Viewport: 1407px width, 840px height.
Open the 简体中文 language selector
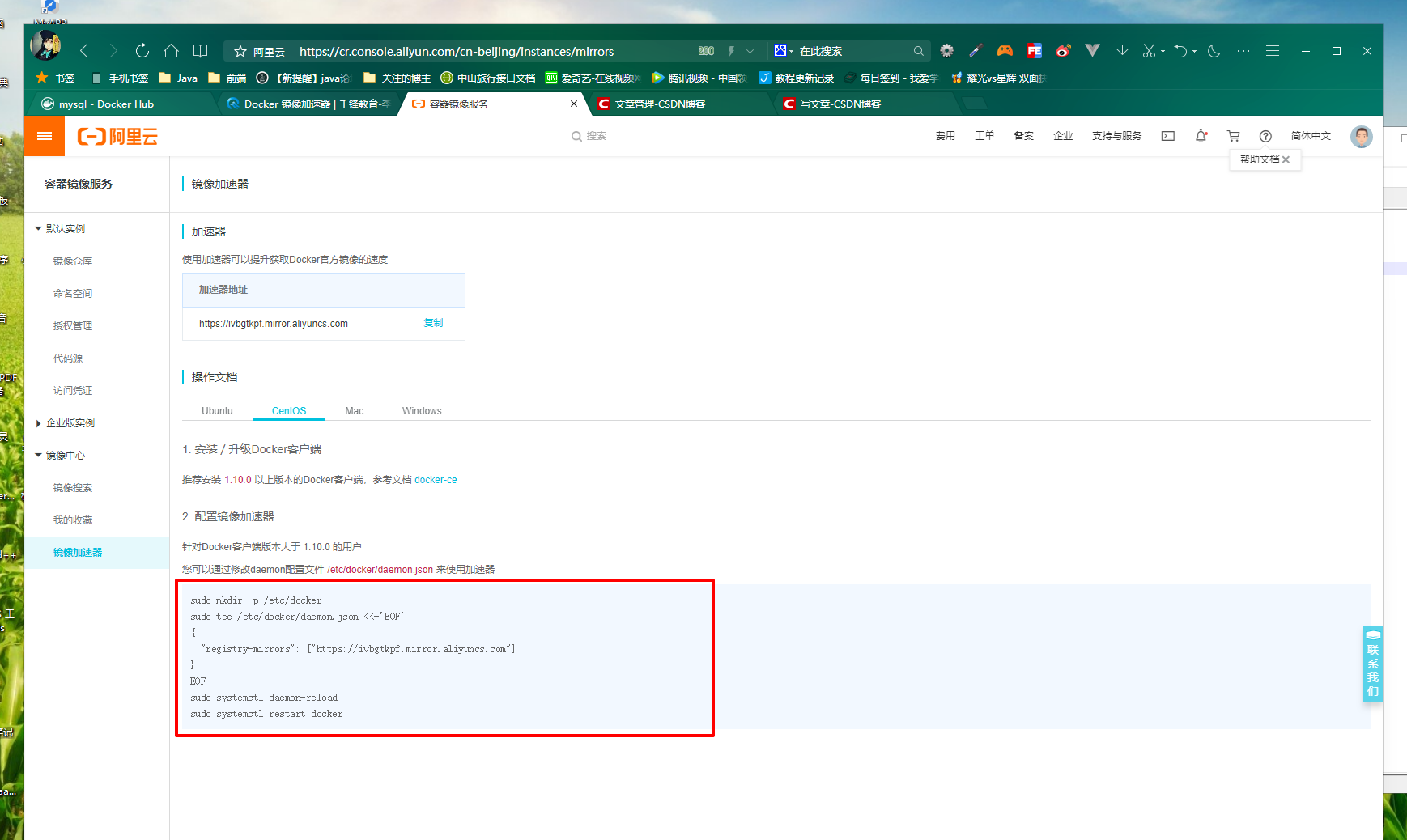click(x=1311, y=136)
